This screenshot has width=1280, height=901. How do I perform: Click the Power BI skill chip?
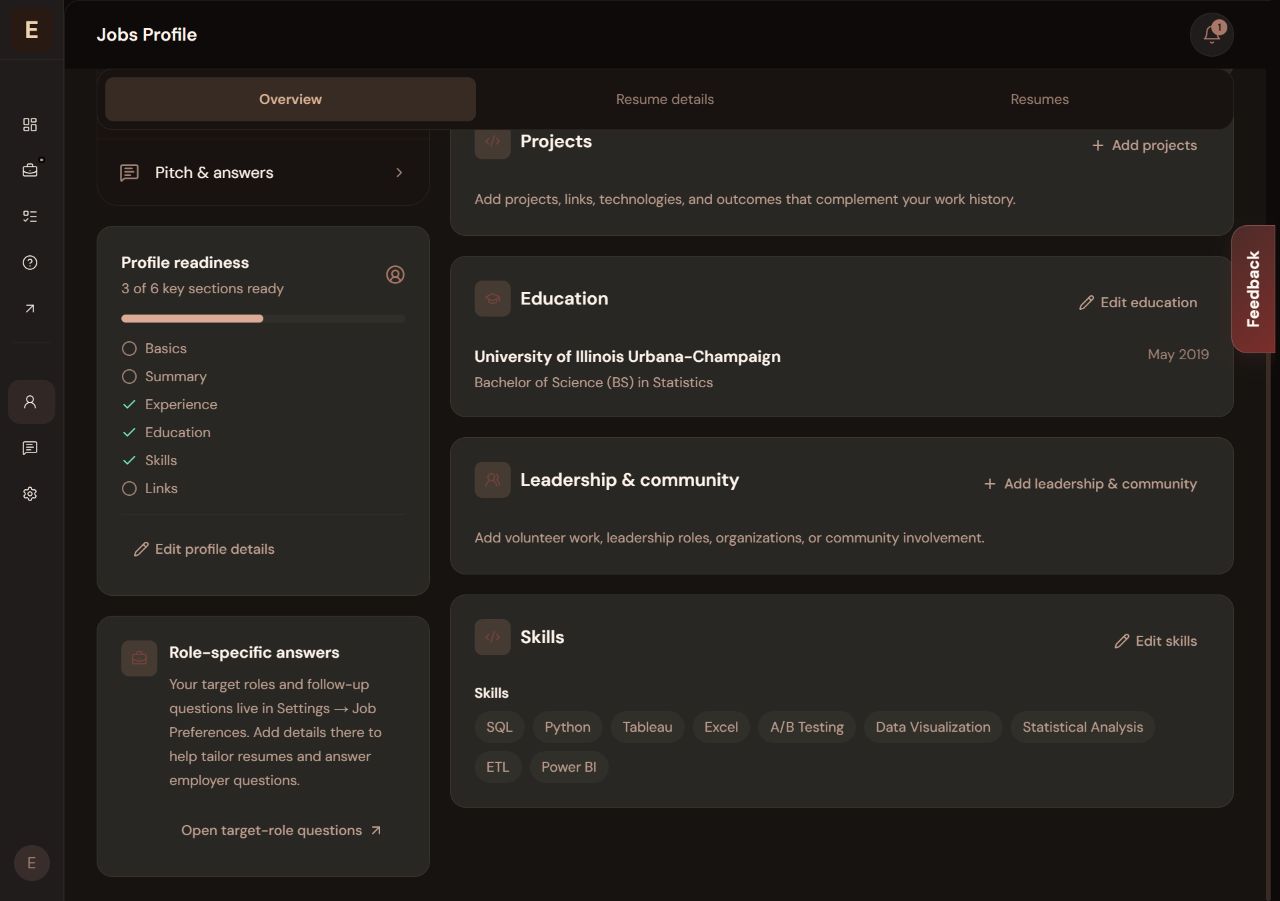pos(569,767)
